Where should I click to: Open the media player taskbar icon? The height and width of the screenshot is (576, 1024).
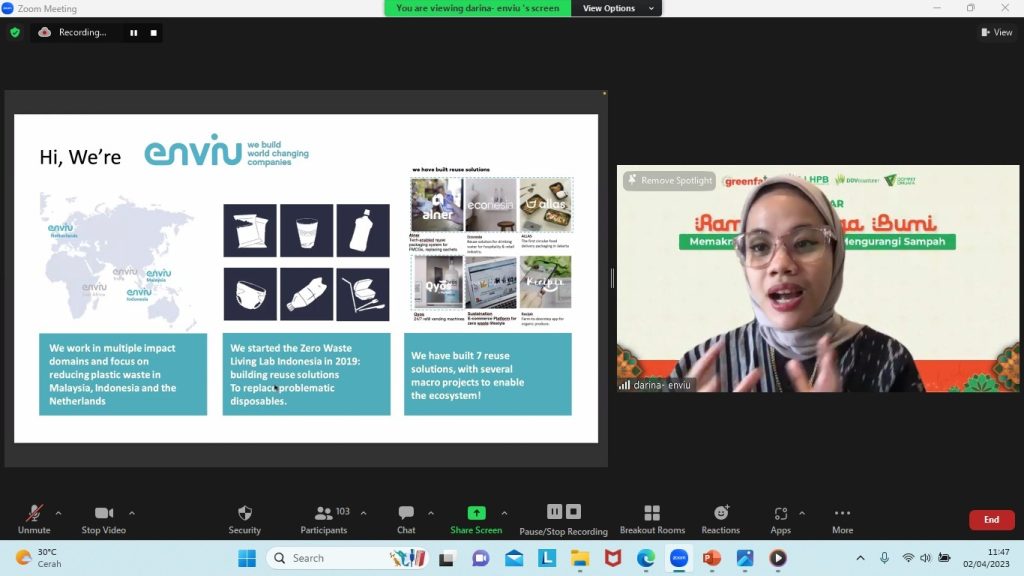pos(778,558)
